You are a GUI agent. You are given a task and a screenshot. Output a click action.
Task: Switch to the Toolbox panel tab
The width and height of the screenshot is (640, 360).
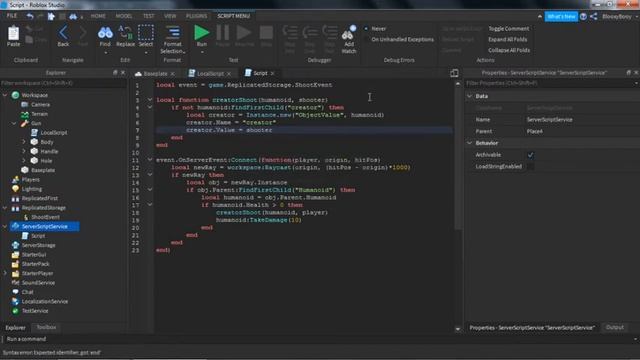pyautogui.click(x=46, y=327)
